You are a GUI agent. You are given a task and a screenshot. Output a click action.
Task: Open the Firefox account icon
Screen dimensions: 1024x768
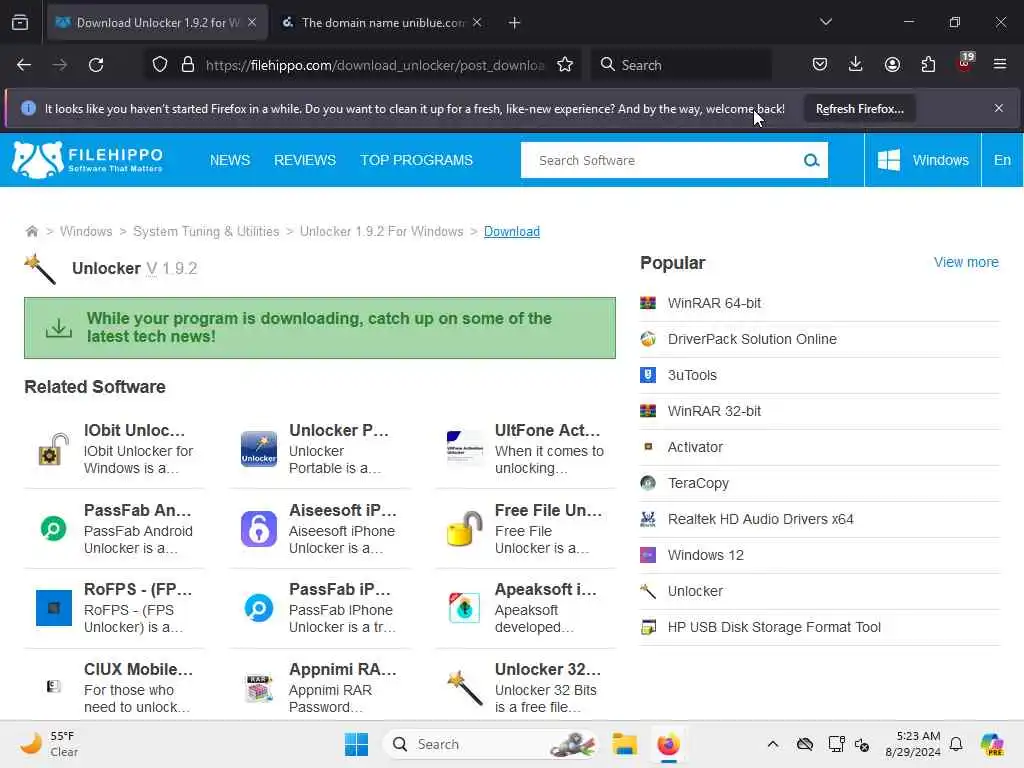tap(892, 64)
